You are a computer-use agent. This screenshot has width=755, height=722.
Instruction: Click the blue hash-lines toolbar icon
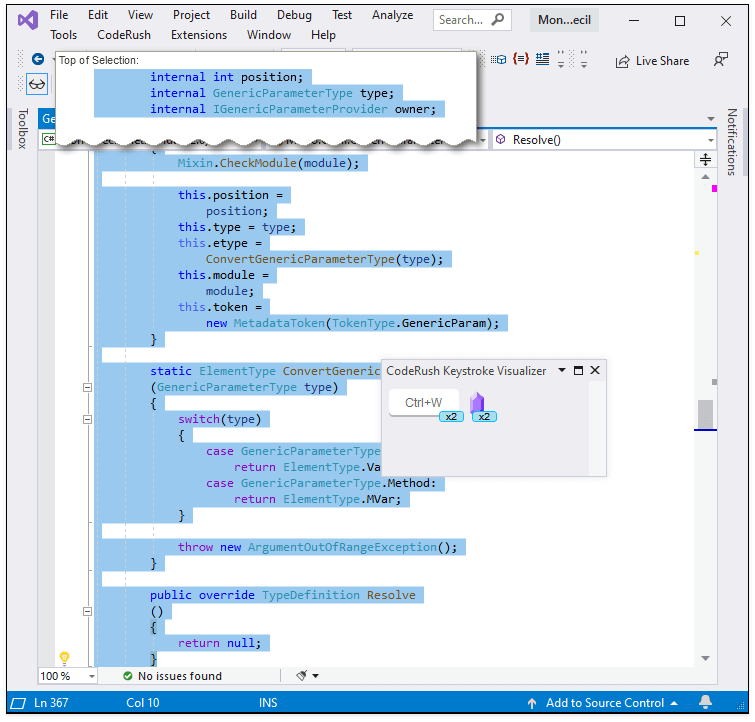(543, 59)
